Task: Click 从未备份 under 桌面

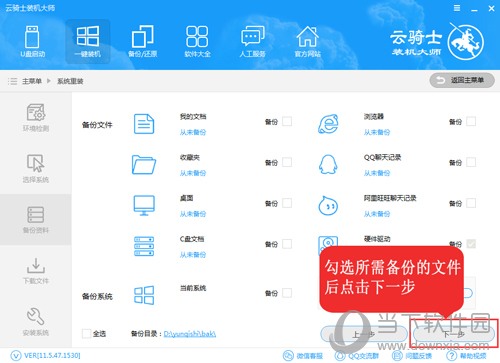Action: [x=193, y=214]
